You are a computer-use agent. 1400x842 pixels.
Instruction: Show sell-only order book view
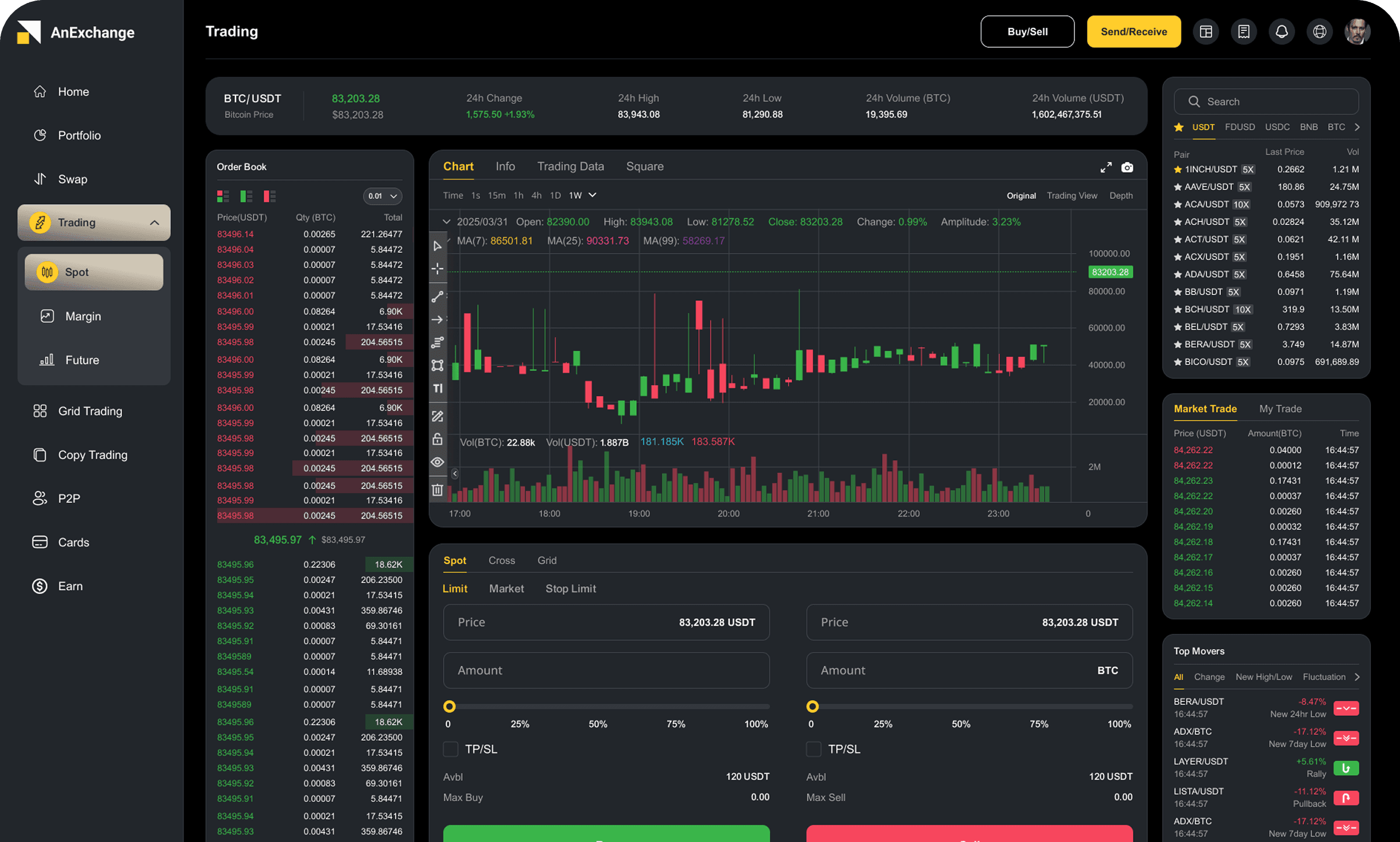point(269,196)
